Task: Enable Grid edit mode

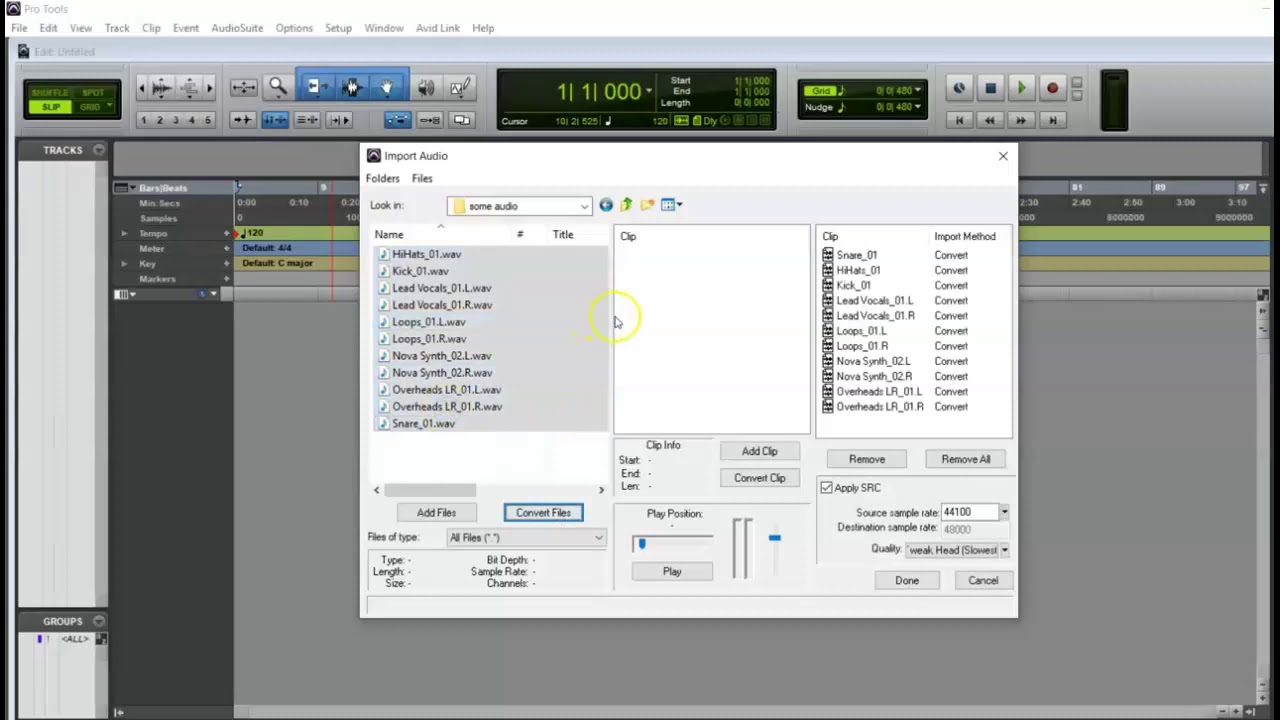Action: (x=92, y=107)
